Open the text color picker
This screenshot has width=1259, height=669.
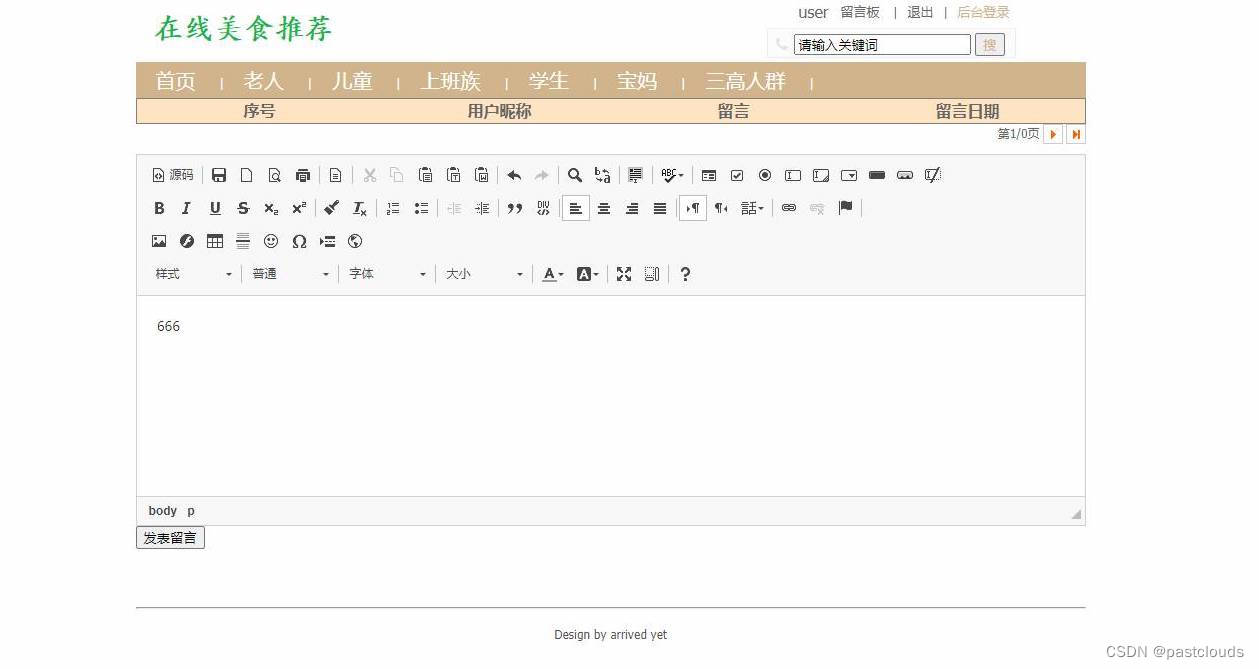pyautogui.click(x=553, y=274)
